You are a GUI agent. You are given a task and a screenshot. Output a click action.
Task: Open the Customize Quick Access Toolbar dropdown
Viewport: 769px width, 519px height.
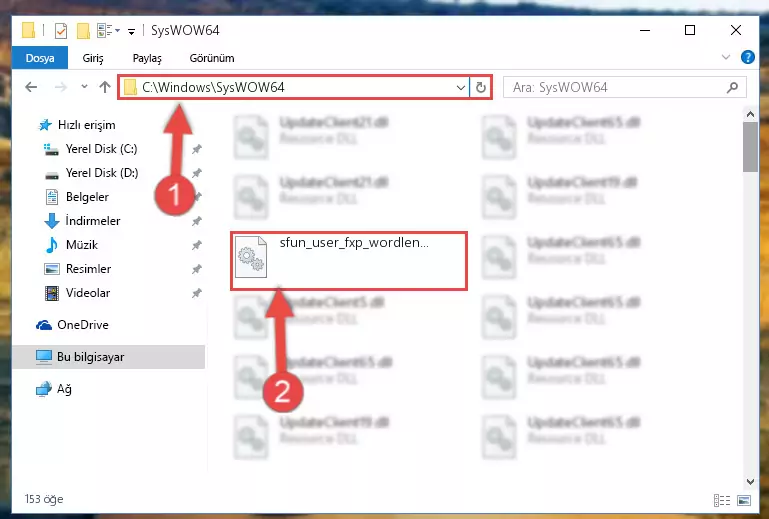pyautogui.click(x=131, y=31)
